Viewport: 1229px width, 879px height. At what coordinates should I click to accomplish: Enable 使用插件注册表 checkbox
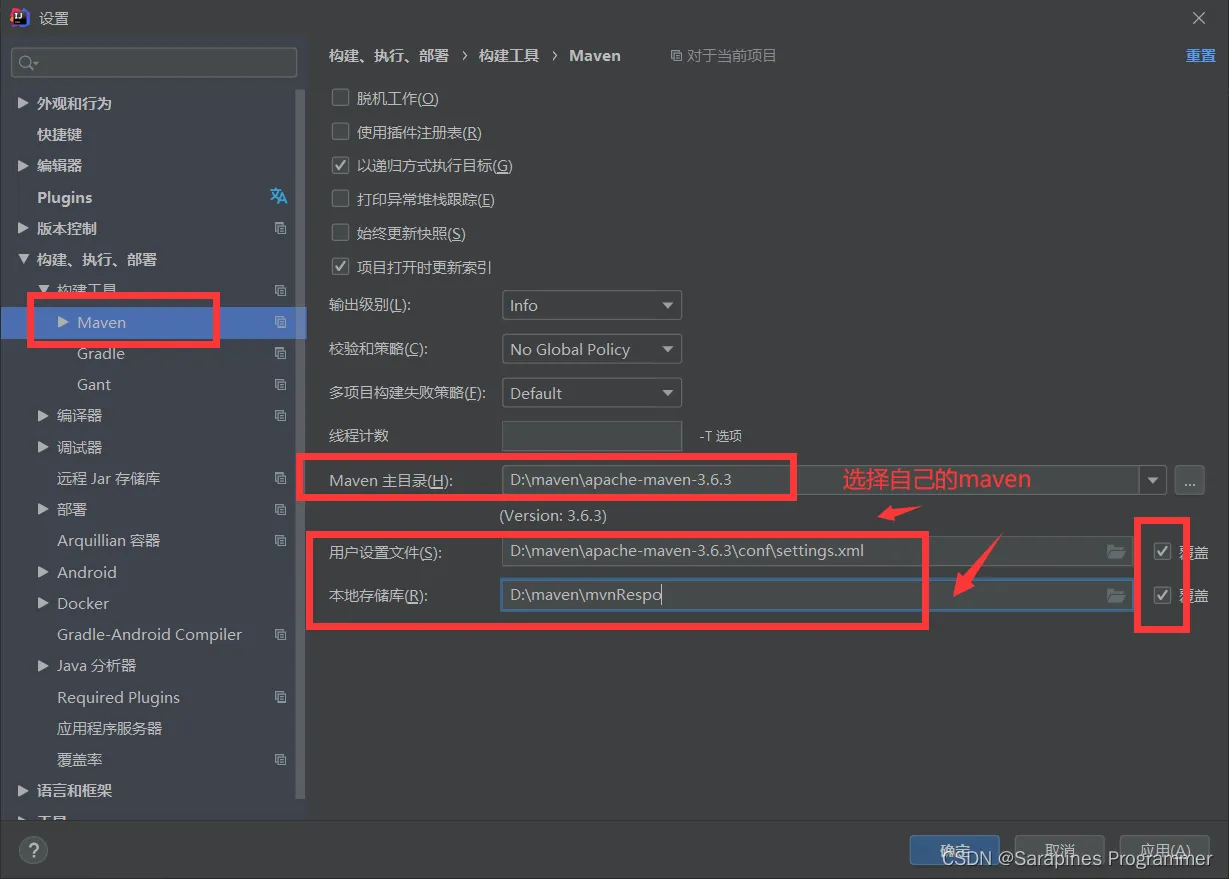340,132
